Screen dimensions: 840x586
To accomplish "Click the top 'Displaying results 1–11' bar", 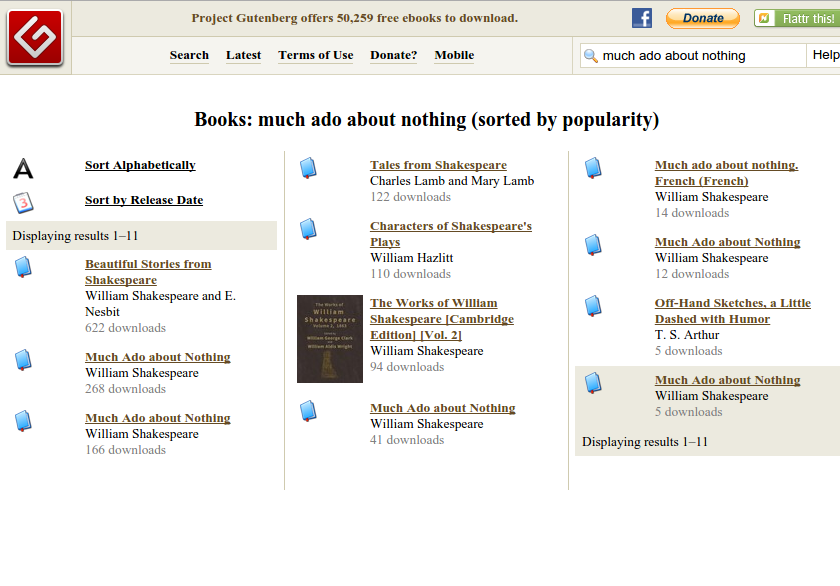I will click(141, 236).
